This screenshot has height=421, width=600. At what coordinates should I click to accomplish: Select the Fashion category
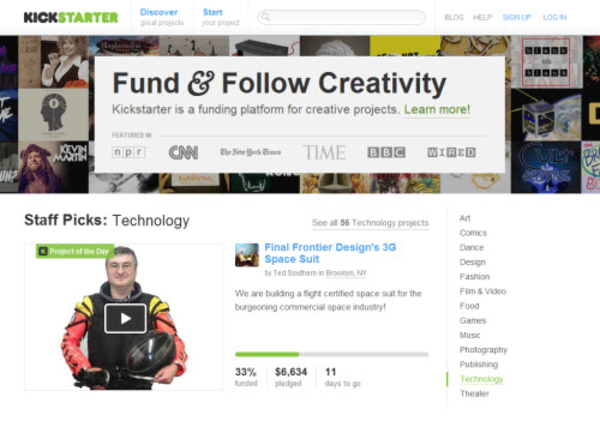pos(474,277)
